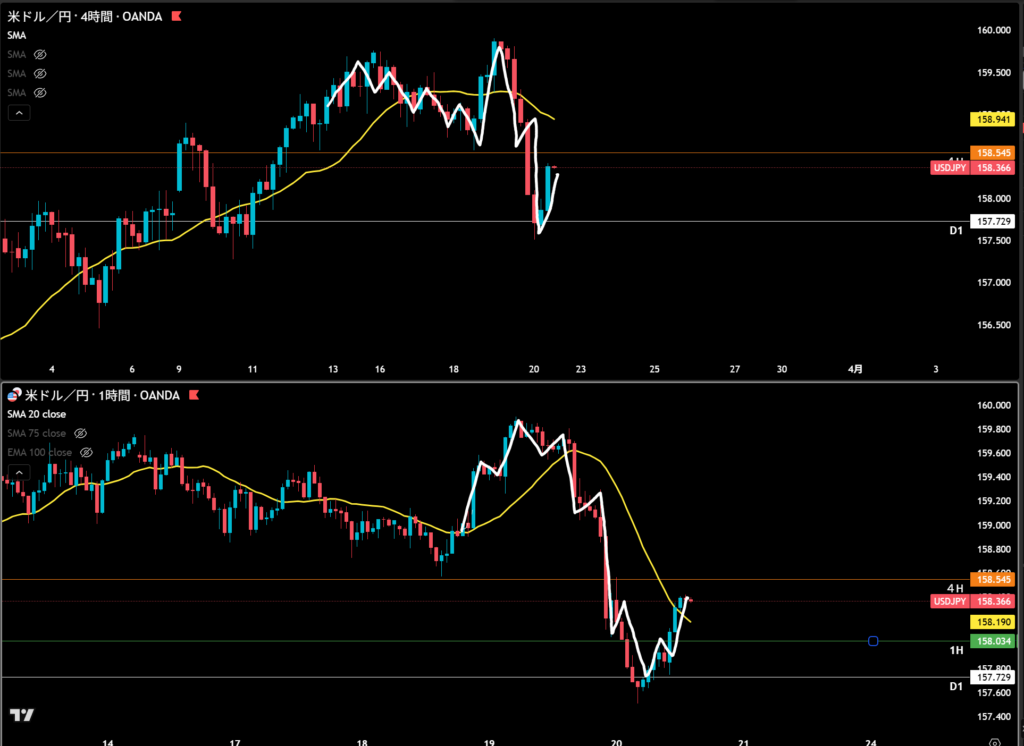The height and width of the screenshot is (746, 1024).
Task: Open chart settings gear in the bottom-right corner
Action: click(994, 741)
